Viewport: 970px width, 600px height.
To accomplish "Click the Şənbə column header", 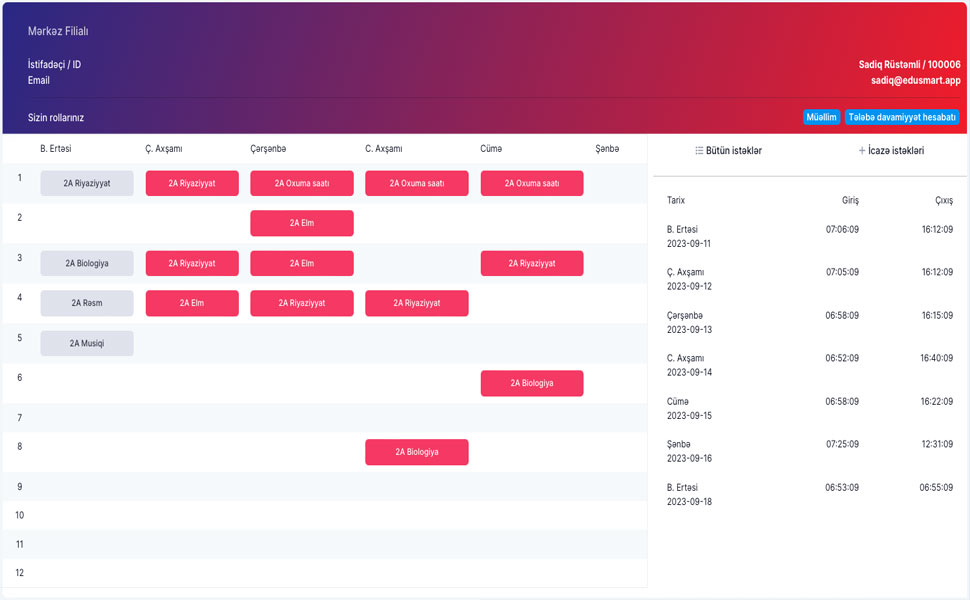I will click(x=607, y=149).
